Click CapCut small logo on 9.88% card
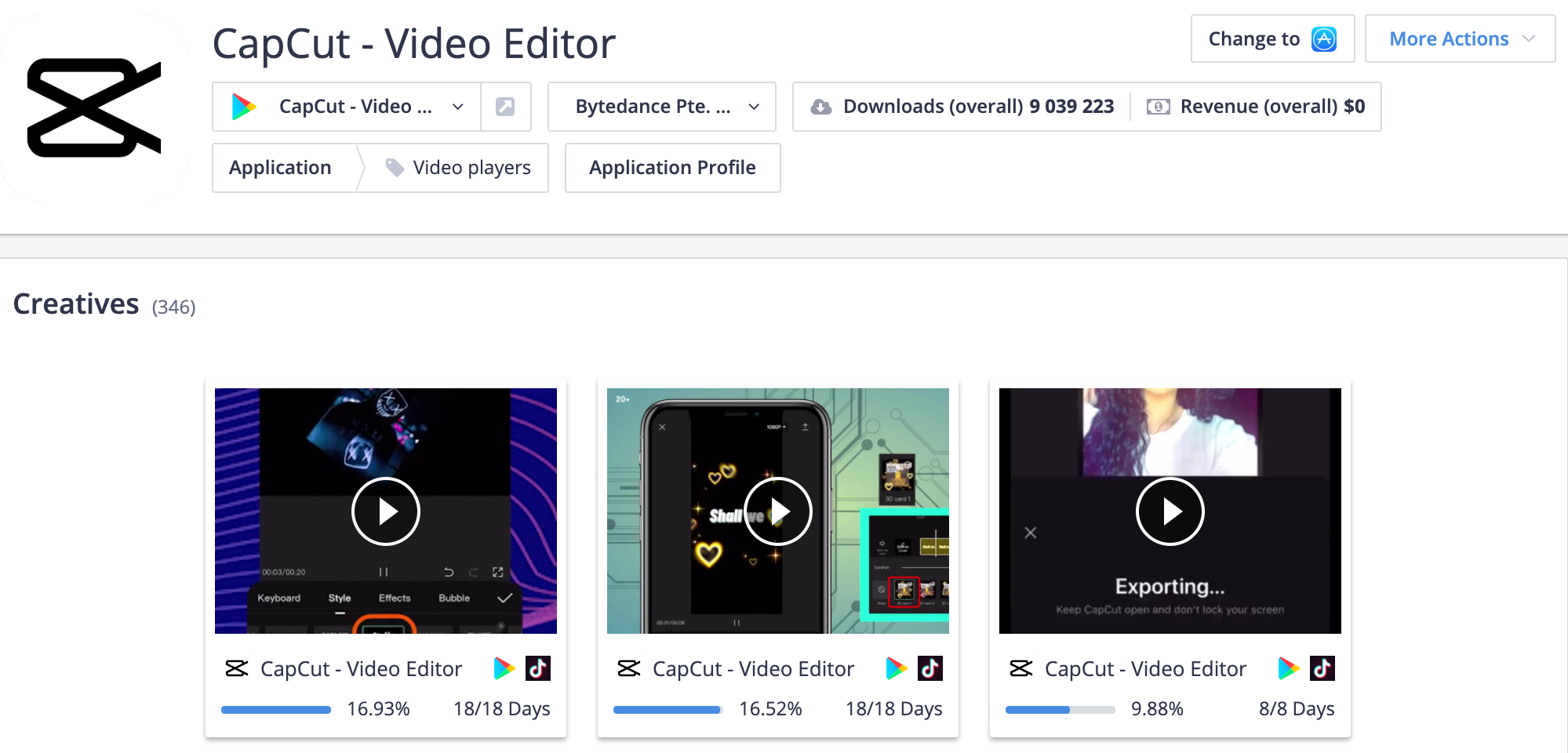1568x753 pixels. 1021,668
